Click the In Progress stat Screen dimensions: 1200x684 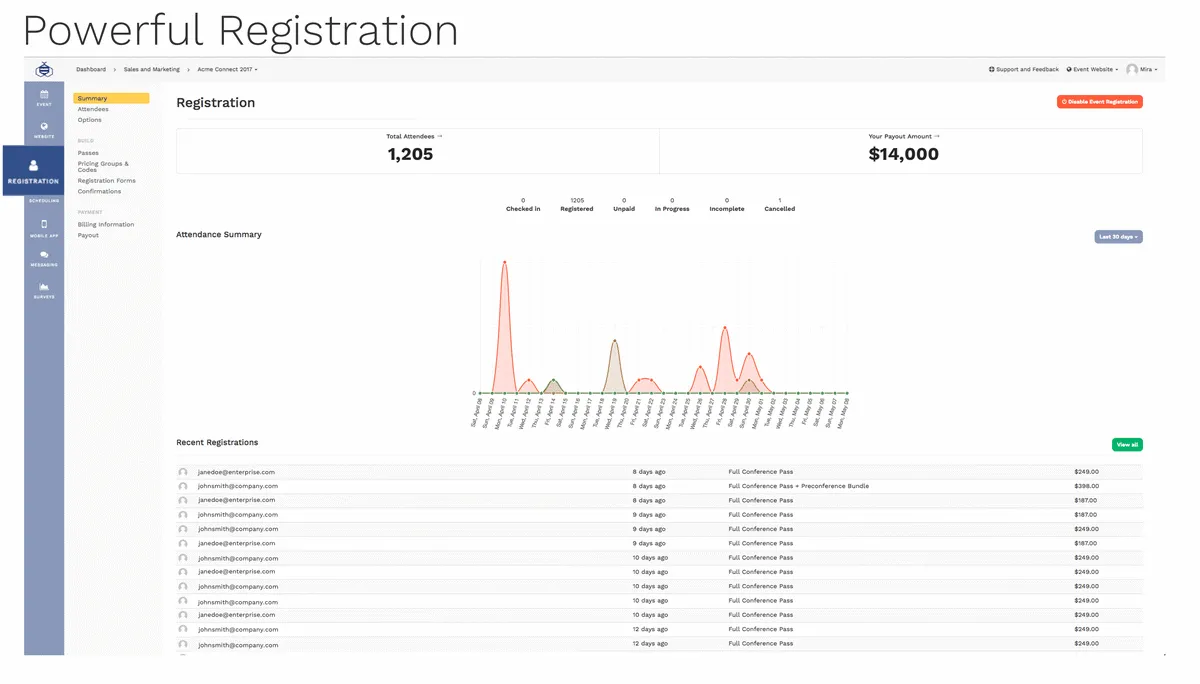[672, 205]
